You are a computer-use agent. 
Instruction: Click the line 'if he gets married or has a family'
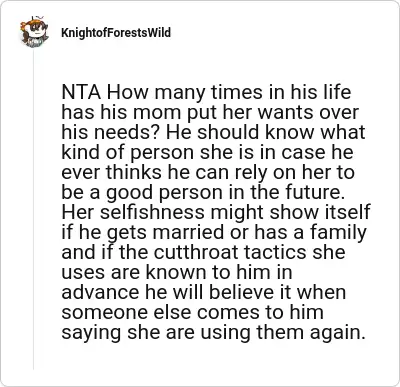(x=214, y=232)
